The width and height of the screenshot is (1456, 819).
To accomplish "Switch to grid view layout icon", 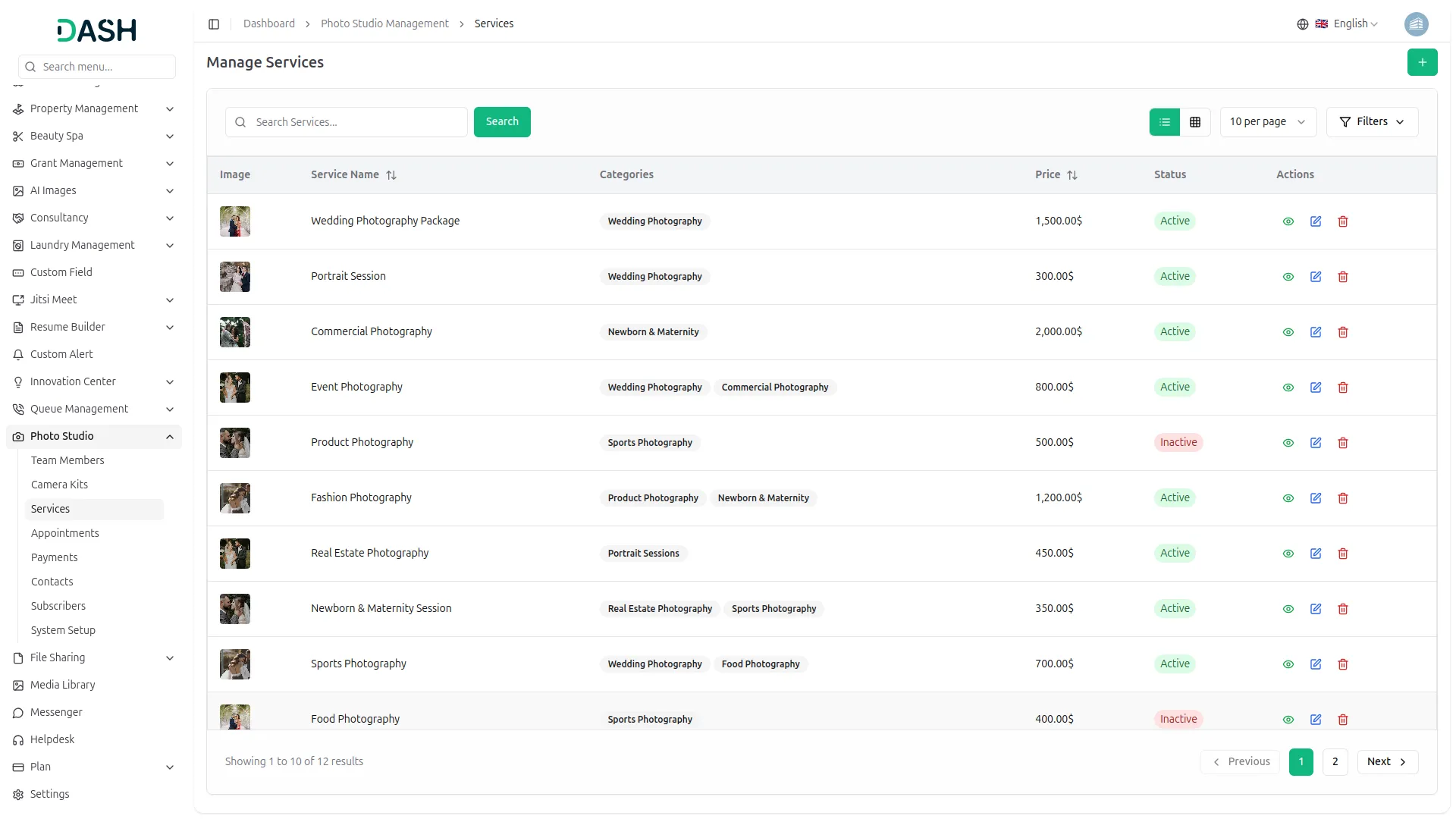I will [1195, 121].
